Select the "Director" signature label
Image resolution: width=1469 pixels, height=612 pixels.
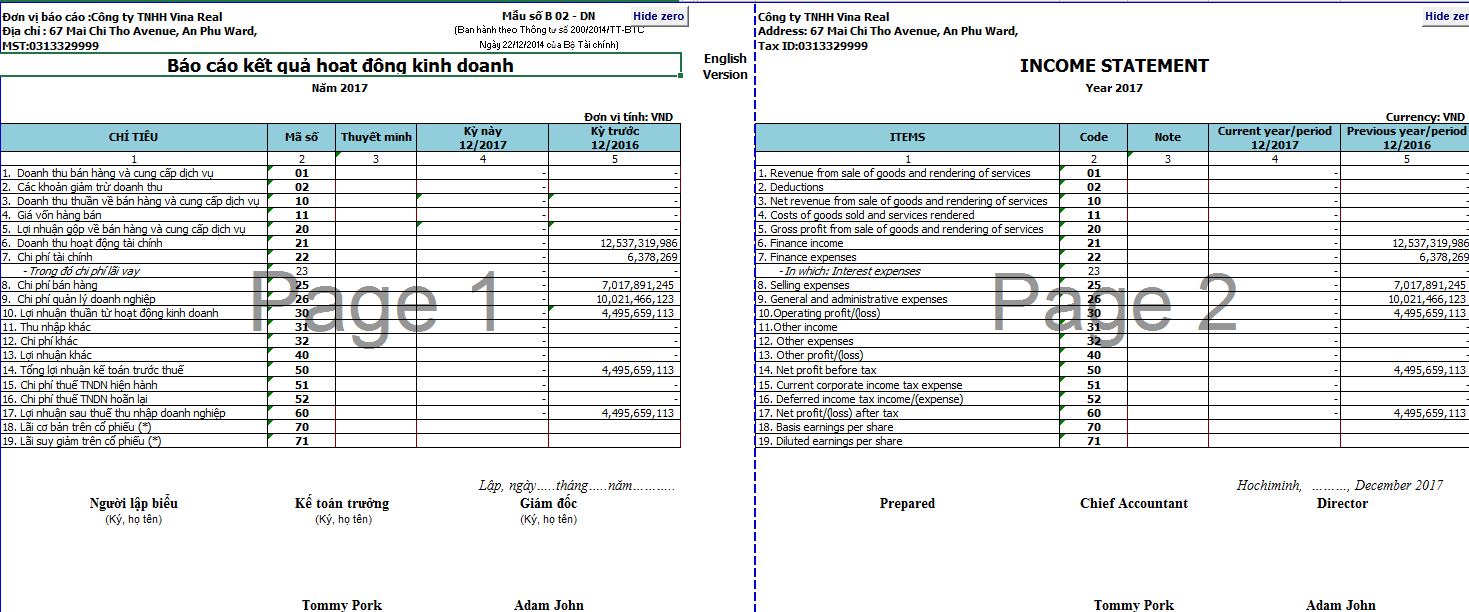1342,504
